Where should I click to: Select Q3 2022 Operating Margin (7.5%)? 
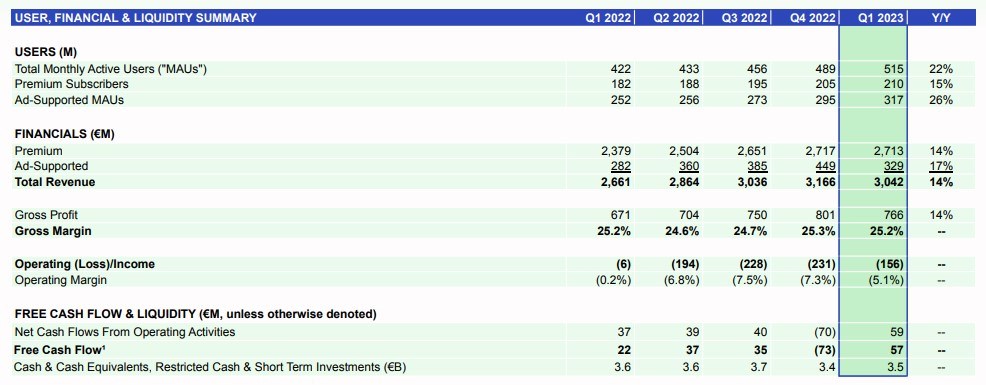(x=747, y=281)
